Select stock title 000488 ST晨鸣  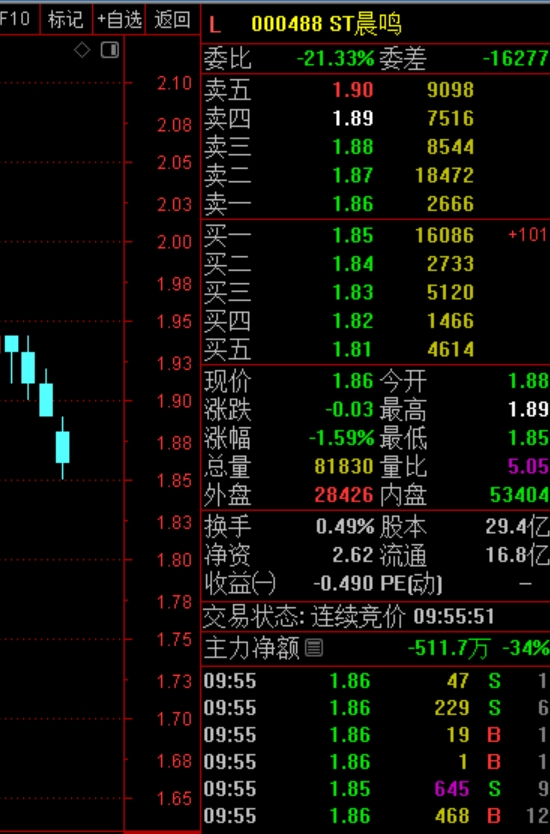pyautogui.click(x=326, y=24)
